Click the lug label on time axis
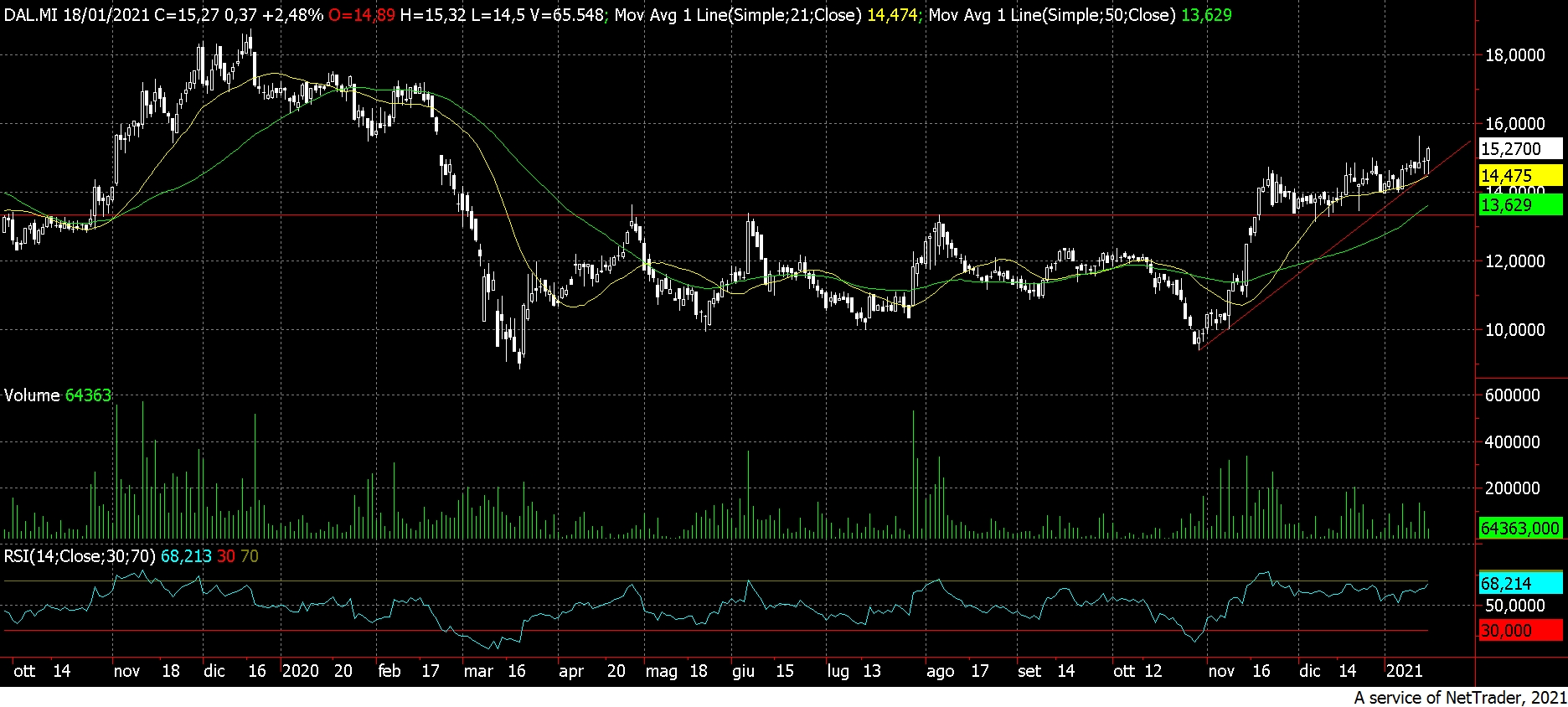 [838, 671]
